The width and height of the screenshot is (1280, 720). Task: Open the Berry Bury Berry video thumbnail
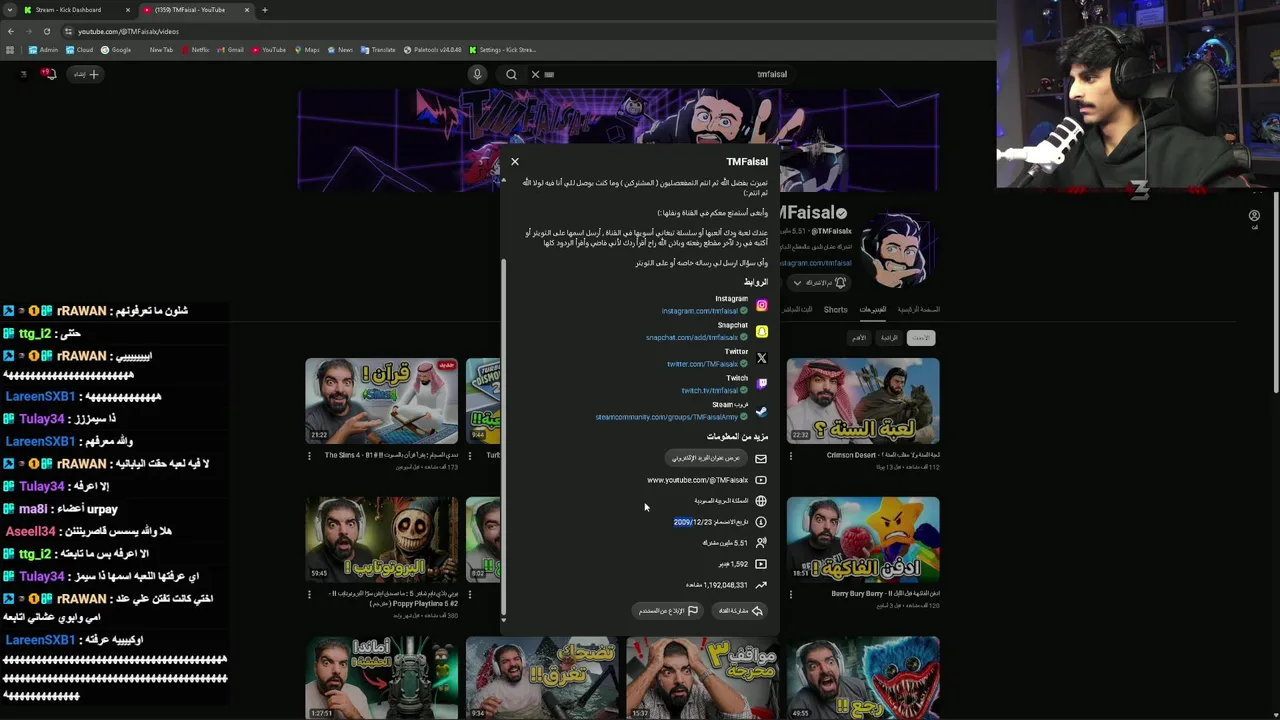point(862,539)
